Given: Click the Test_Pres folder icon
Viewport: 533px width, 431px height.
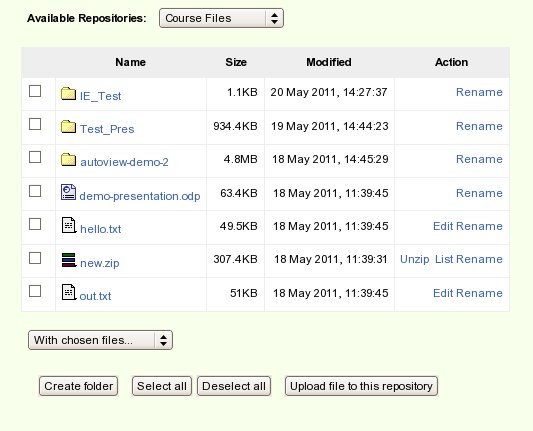Looking at the screenshot, I should point(68,126).
